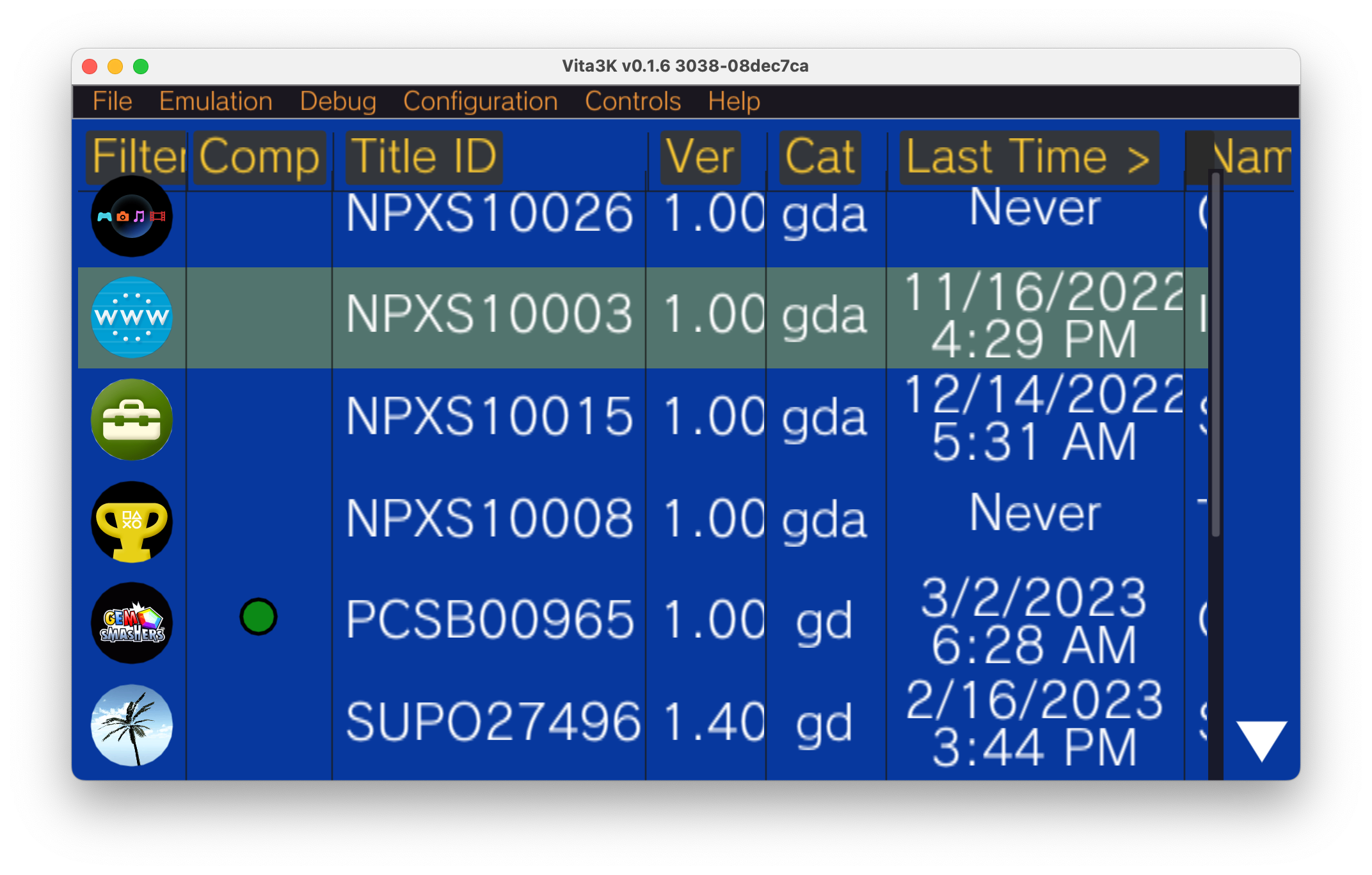1372x875 pixels.
Task: Click version 1.00 in the NPXS10003 row
Action: click(x=714, y=315)
